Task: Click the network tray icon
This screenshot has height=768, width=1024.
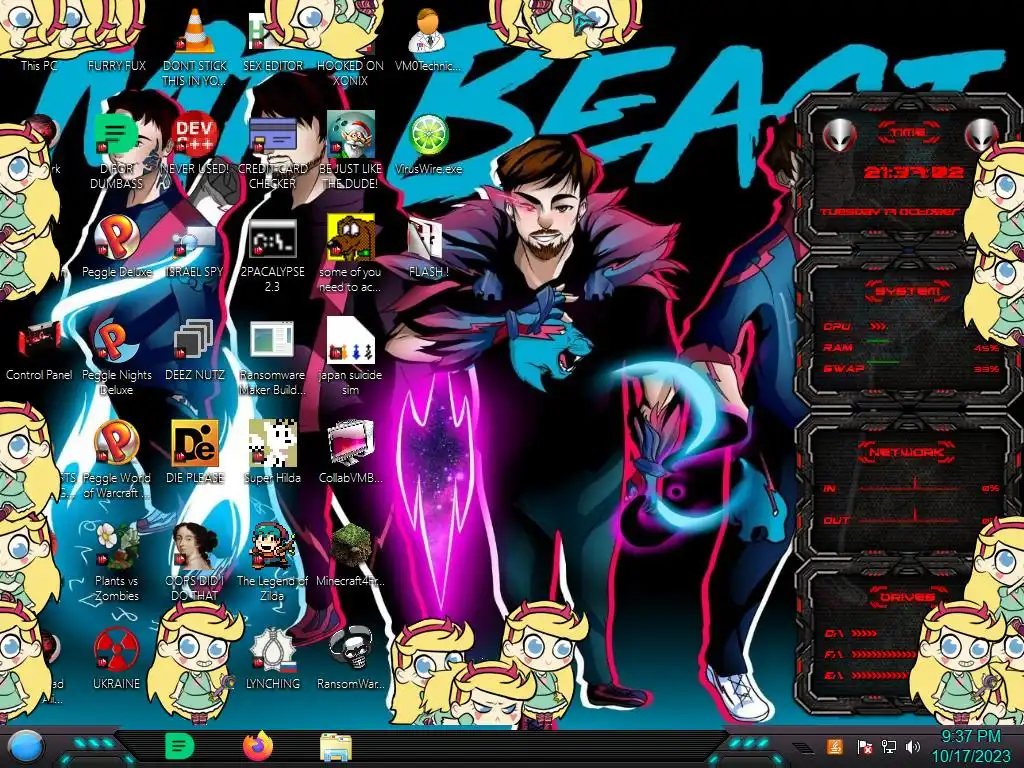Action: click(x=888, y=747)
